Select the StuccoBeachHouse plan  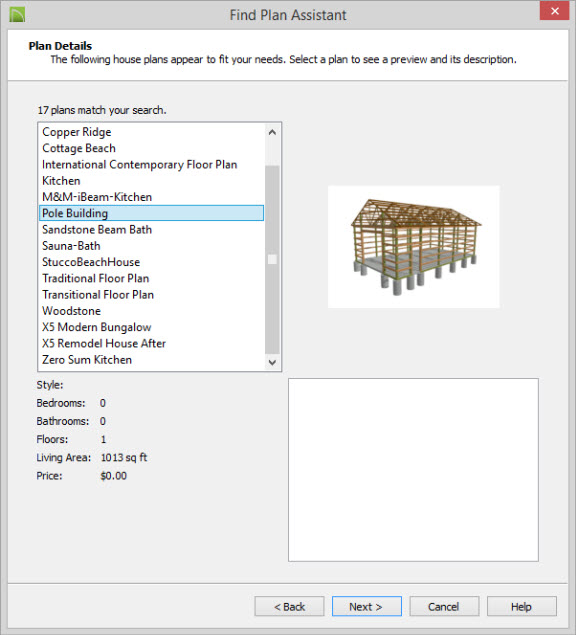tap(91, 262)
